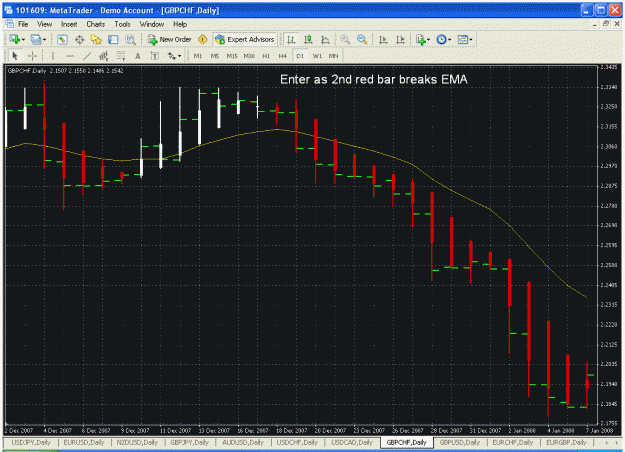The height and width of the screenshot is (452, 625).
Task: Switch to GBPJPY,Daily chart tab
Action: [x=189, y=442]
